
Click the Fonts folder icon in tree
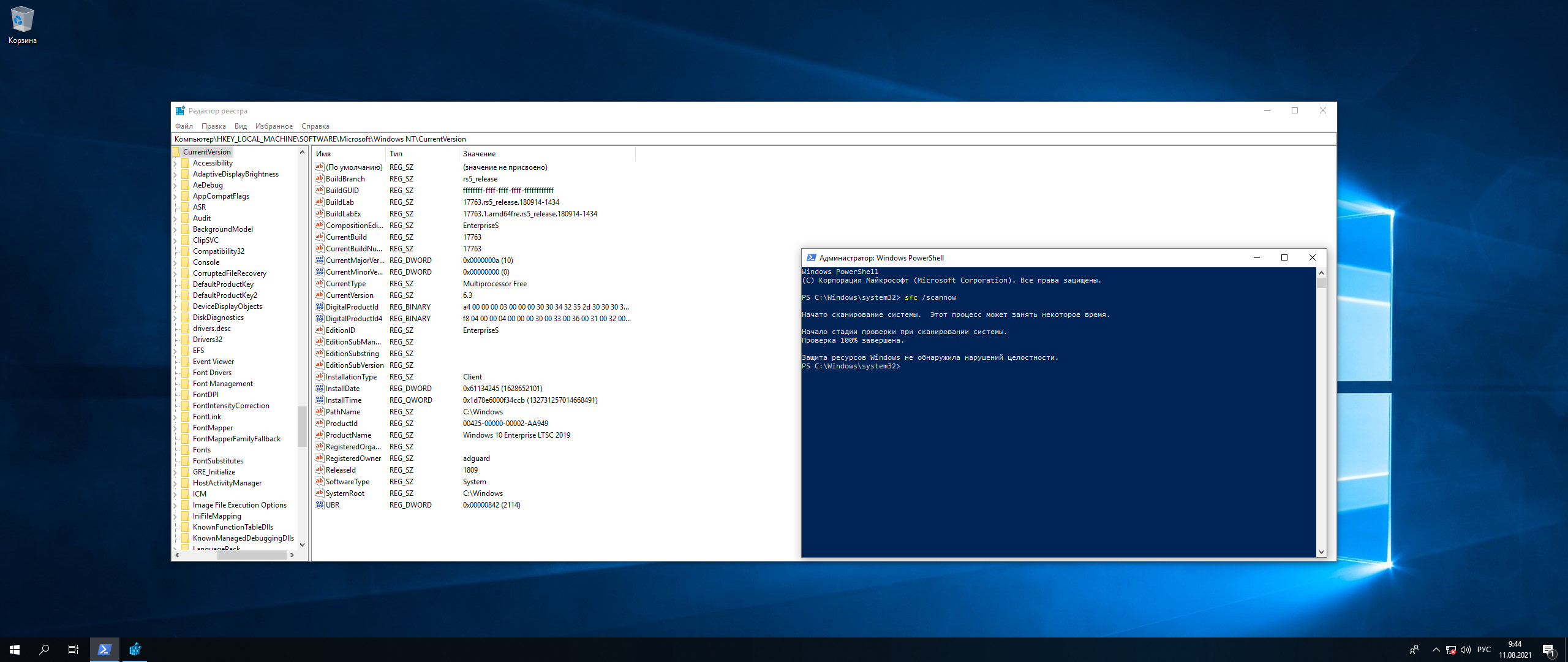[x=186, y=450]
